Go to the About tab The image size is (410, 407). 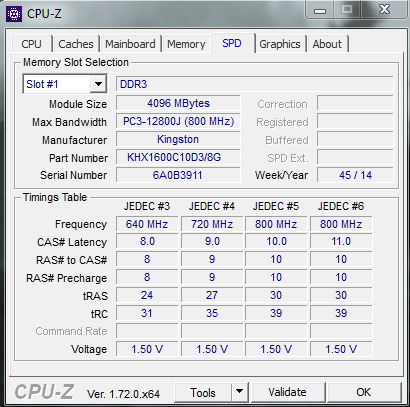click(327, 44)
